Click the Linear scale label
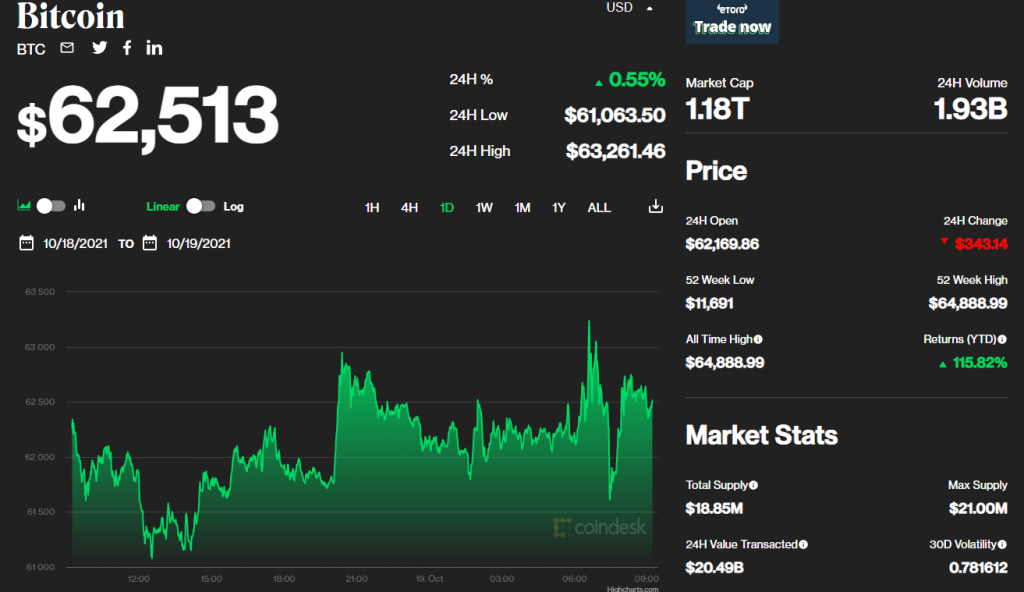Screen dimensions: 1024x592 click(x=163, y=206)
